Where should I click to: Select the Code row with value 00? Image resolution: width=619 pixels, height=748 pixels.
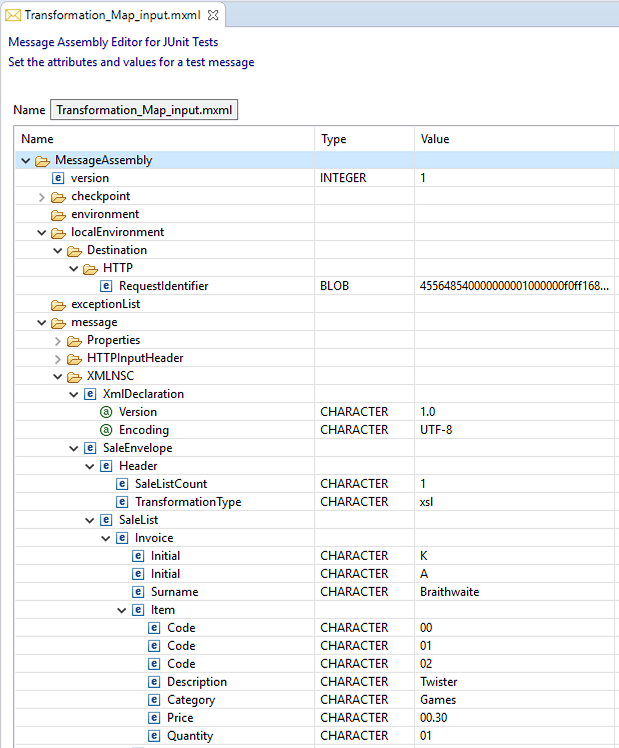(314, 628)
